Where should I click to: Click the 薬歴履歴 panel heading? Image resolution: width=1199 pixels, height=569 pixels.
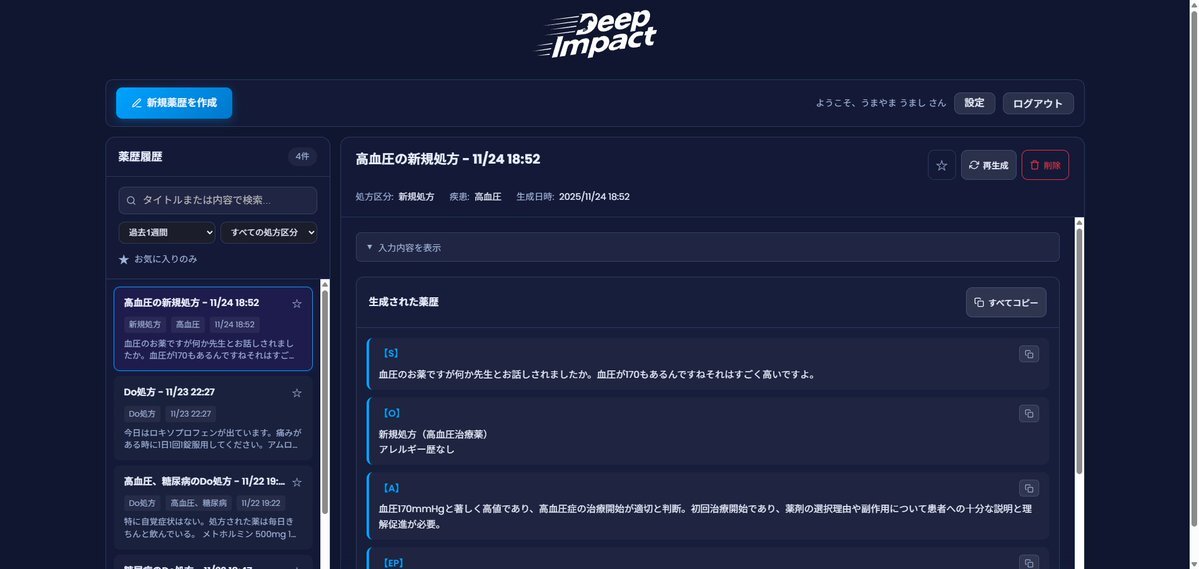(141, 157)
